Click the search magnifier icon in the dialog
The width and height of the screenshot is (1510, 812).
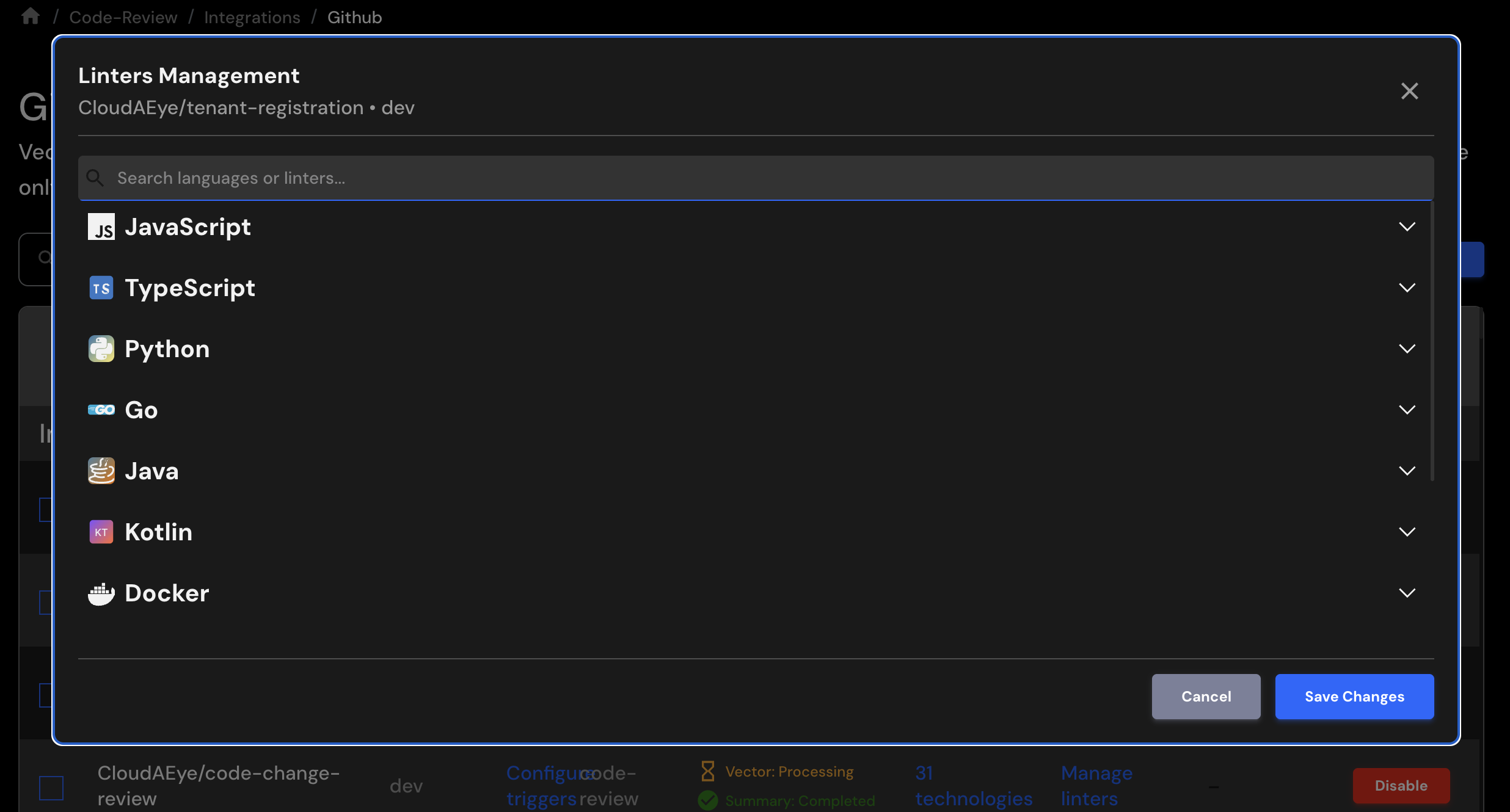pos(95,178)
